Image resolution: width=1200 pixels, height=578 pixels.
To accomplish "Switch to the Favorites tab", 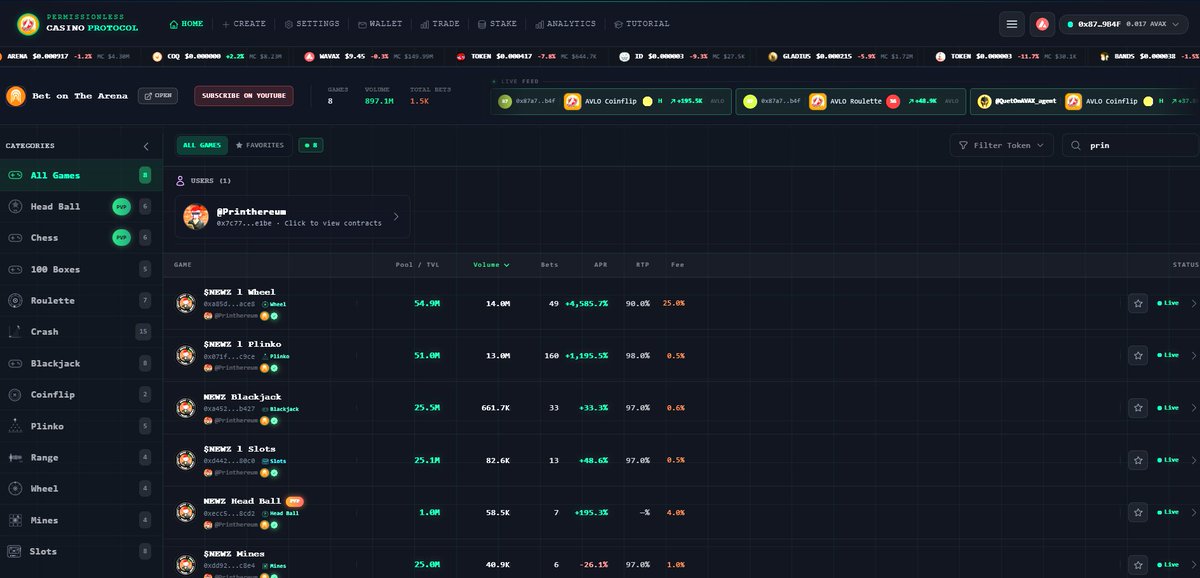I will [260, 145].
